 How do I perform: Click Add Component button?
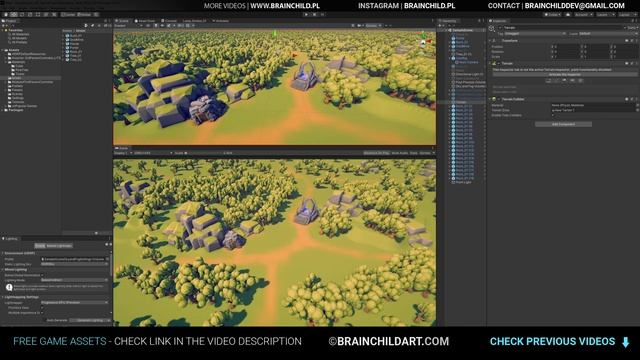563,124
